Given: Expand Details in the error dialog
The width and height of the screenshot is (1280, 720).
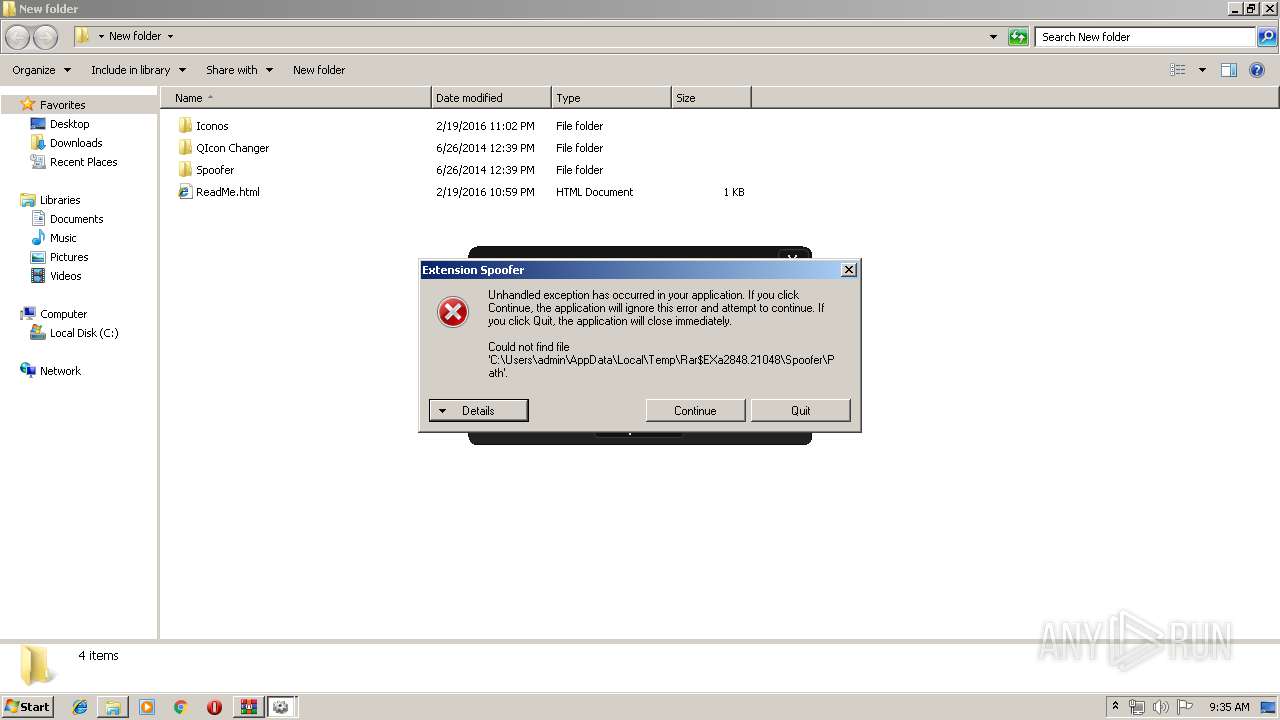Looking at the screenshot, I should click(x=478, y=411).
